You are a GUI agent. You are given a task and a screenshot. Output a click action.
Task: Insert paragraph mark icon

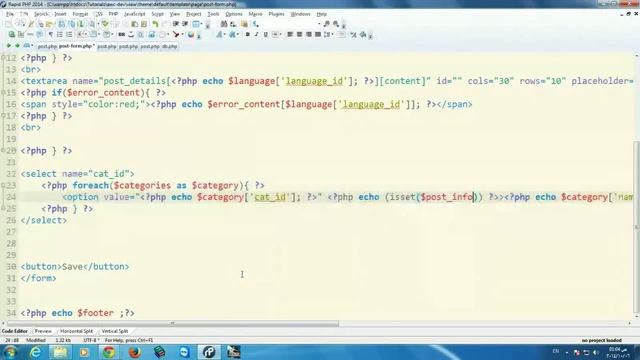pyautogui.click(x=51, y=34)
